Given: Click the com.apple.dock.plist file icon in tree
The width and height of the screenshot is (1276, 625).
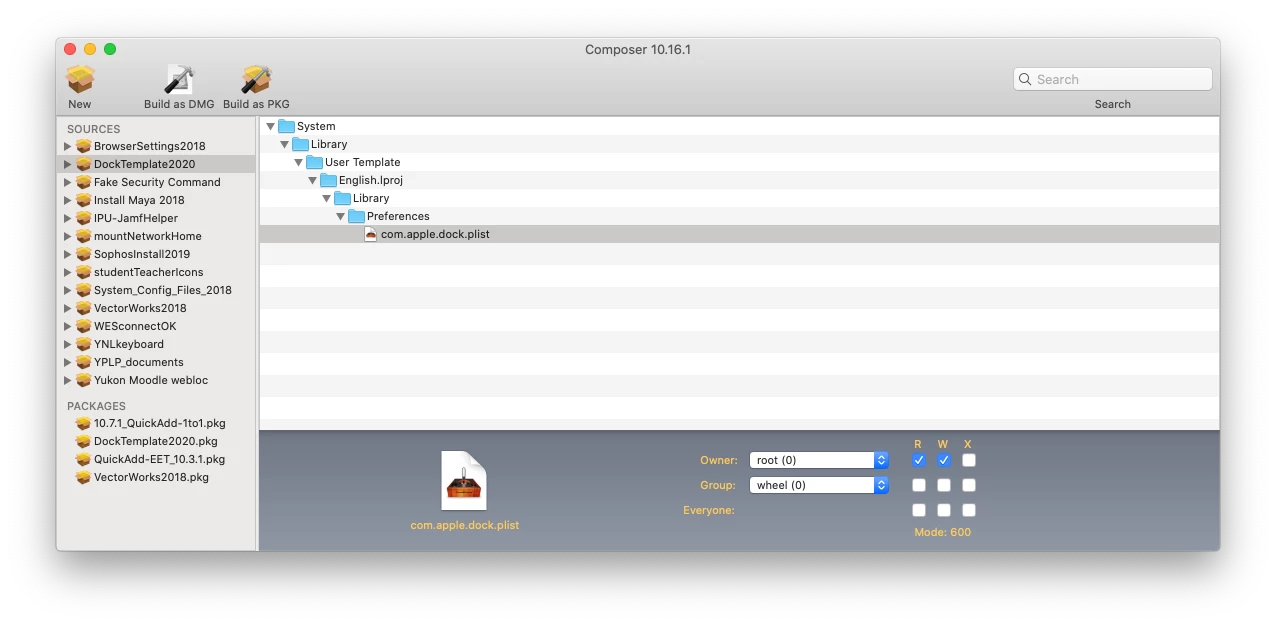Looking at the screenshot, I should 370,234.
